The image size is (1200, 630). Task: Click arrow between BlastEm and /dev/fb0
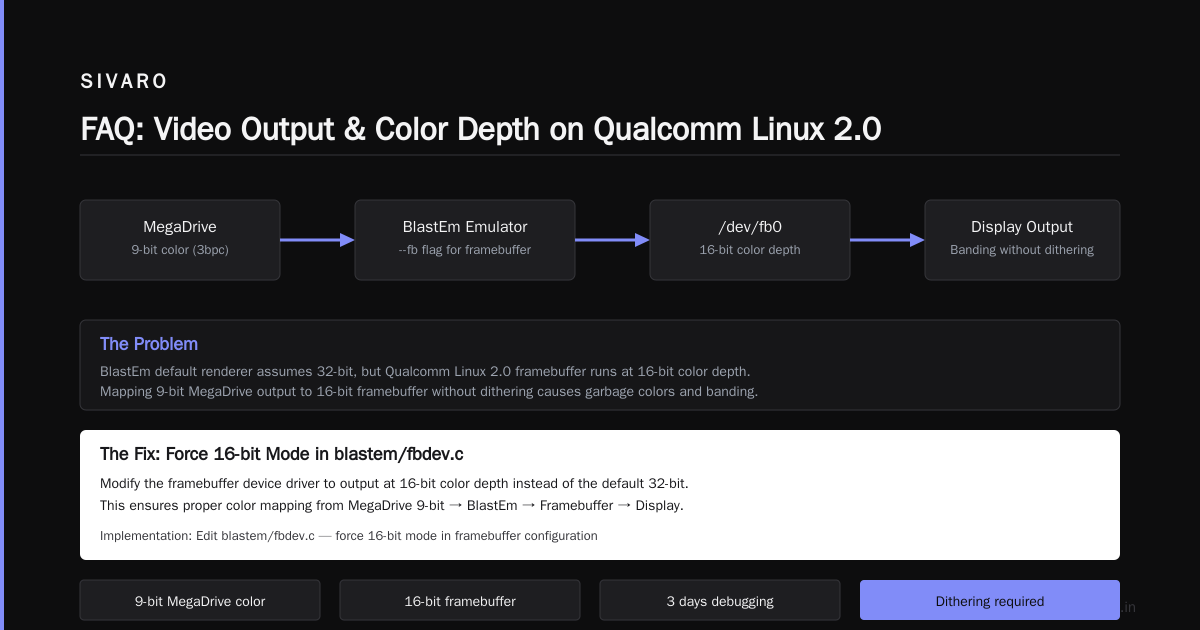(612, 240)
